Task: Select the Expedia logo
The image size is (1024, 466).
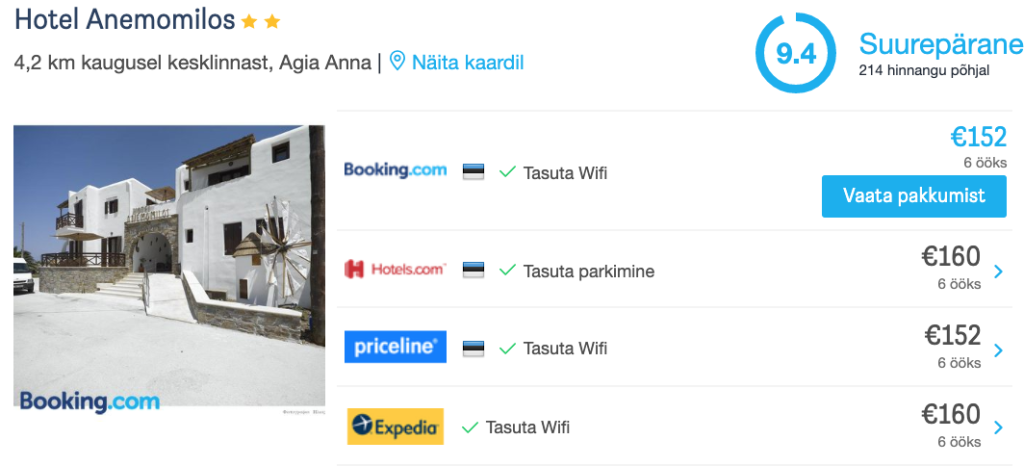Action: (395, 427)
